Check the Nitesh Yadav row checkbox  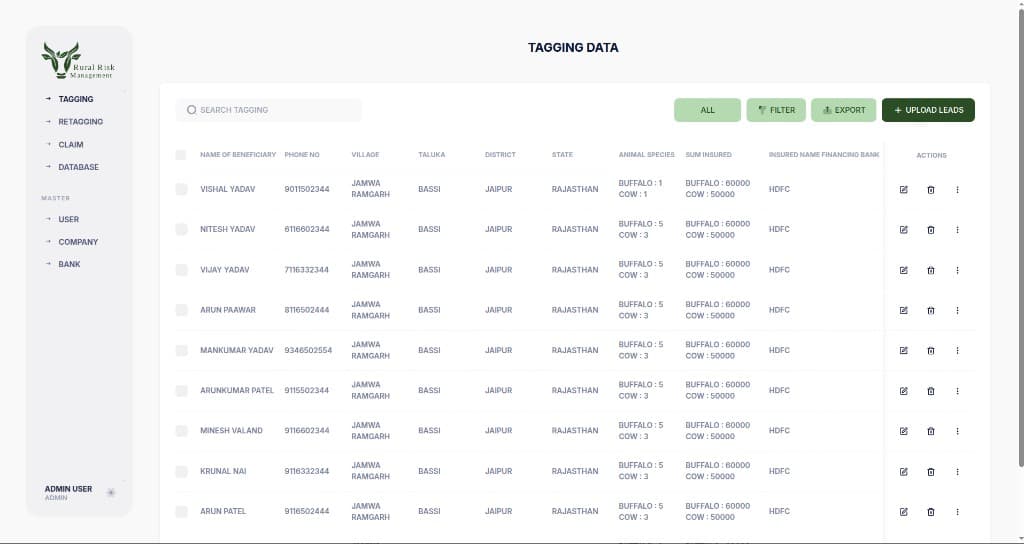click(181, 229)
